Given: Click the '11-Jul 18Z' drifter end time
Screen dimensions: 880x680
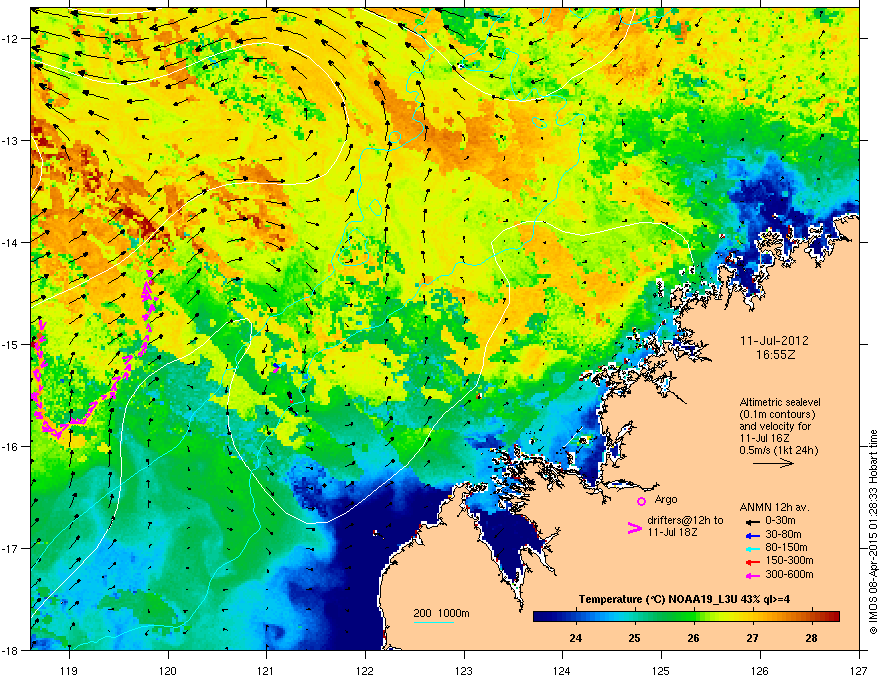Looking at the screenshot, I should [x=672, y=532].
